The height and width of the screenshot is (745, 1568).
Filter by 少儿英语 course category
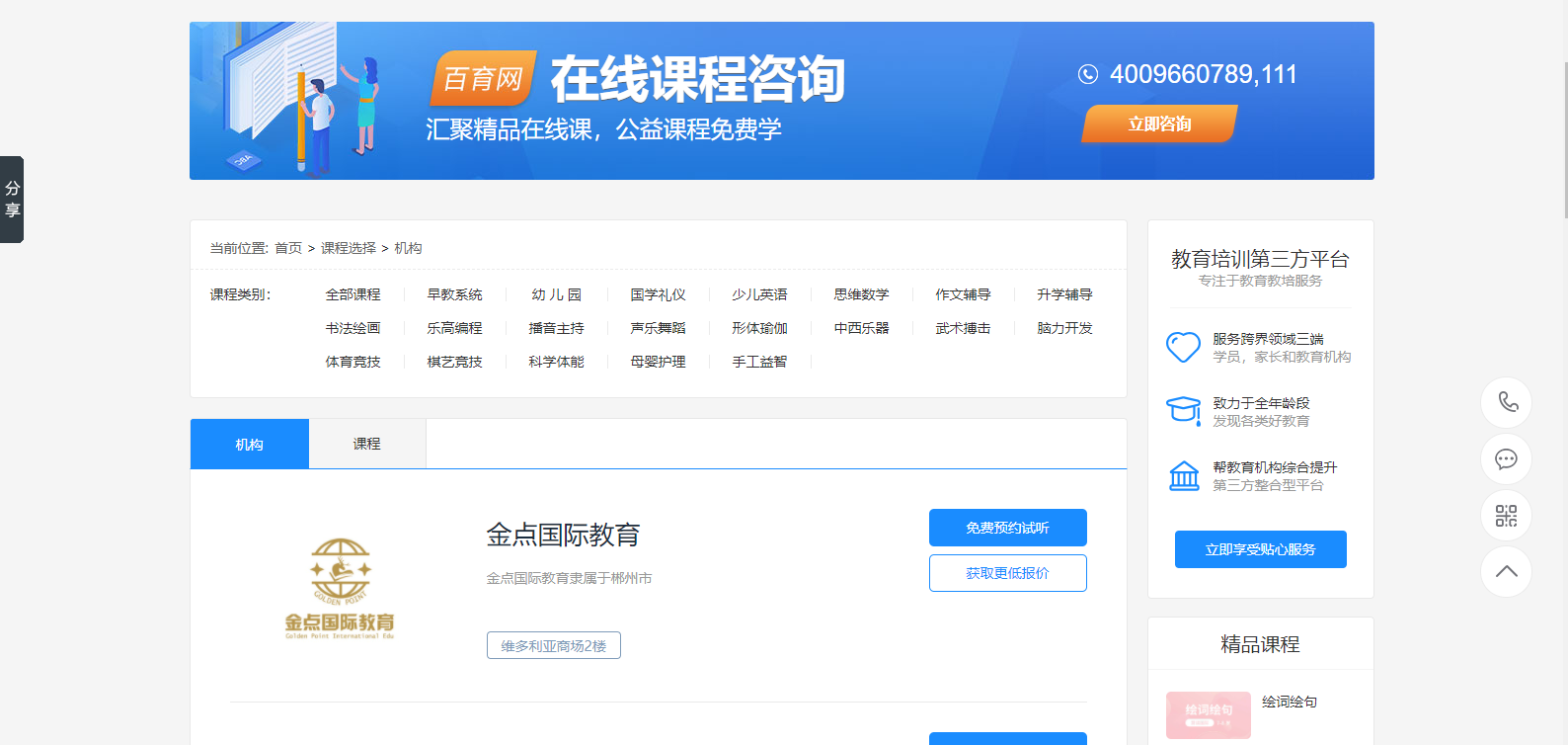[759, 294]
